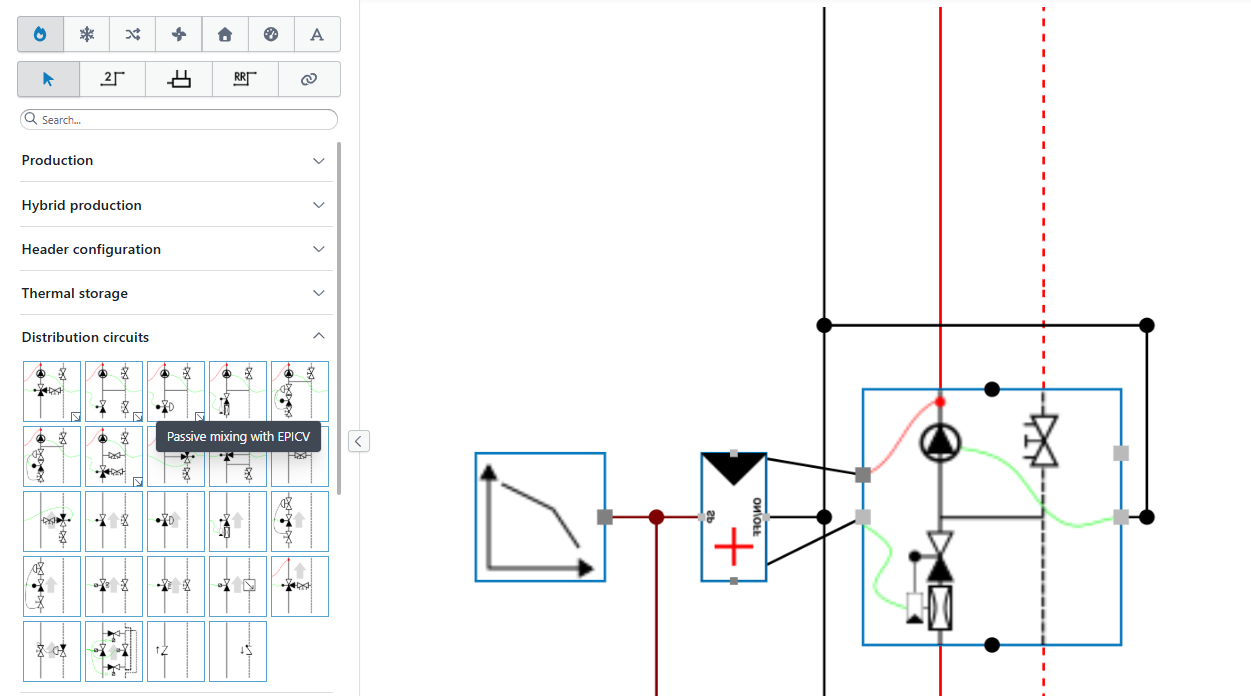Select the 2-pipe connection tool
The image size is (1251, 696).
[113, 79]
